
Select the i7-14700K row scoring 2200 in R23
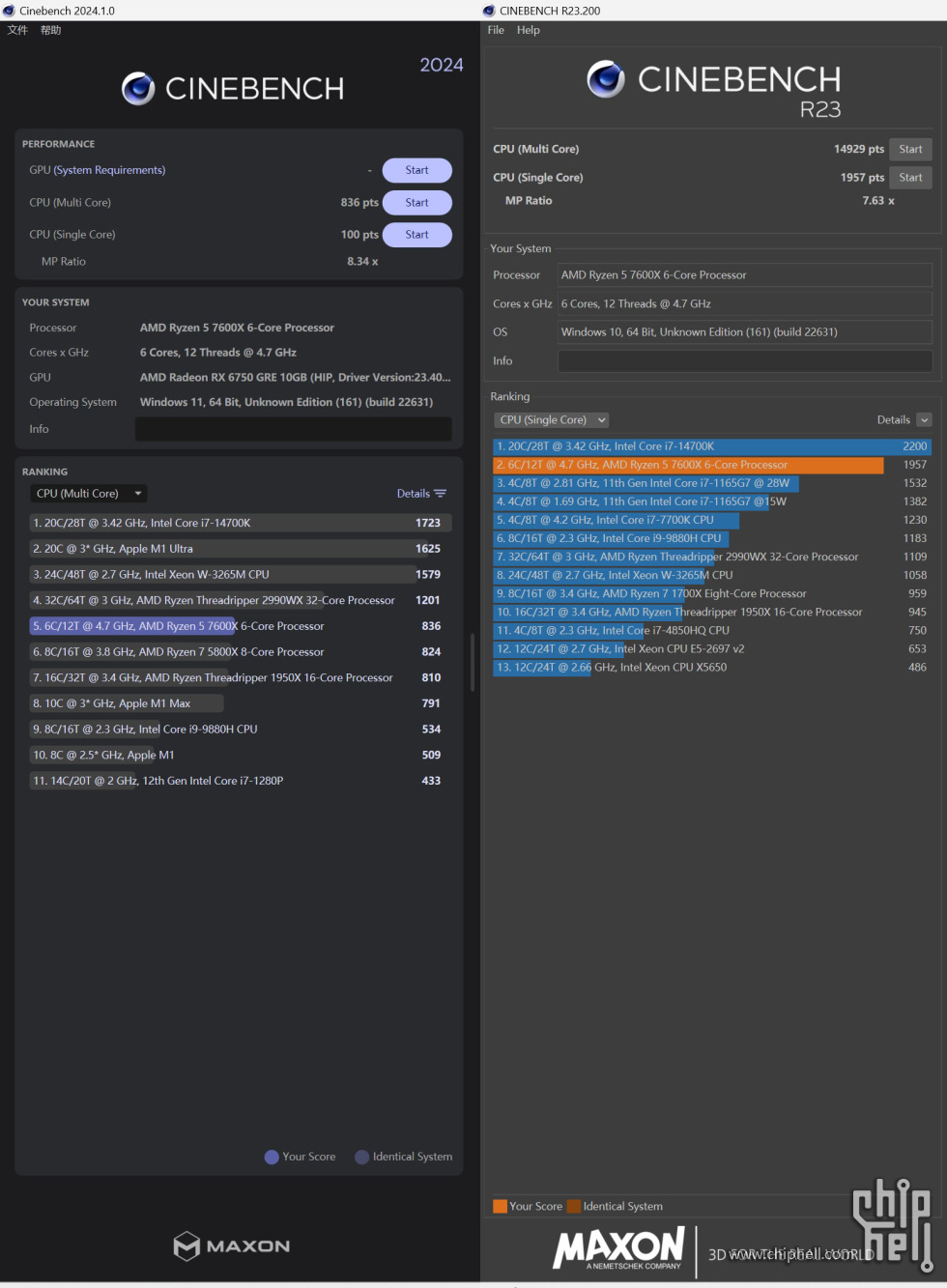pos(712,446)
